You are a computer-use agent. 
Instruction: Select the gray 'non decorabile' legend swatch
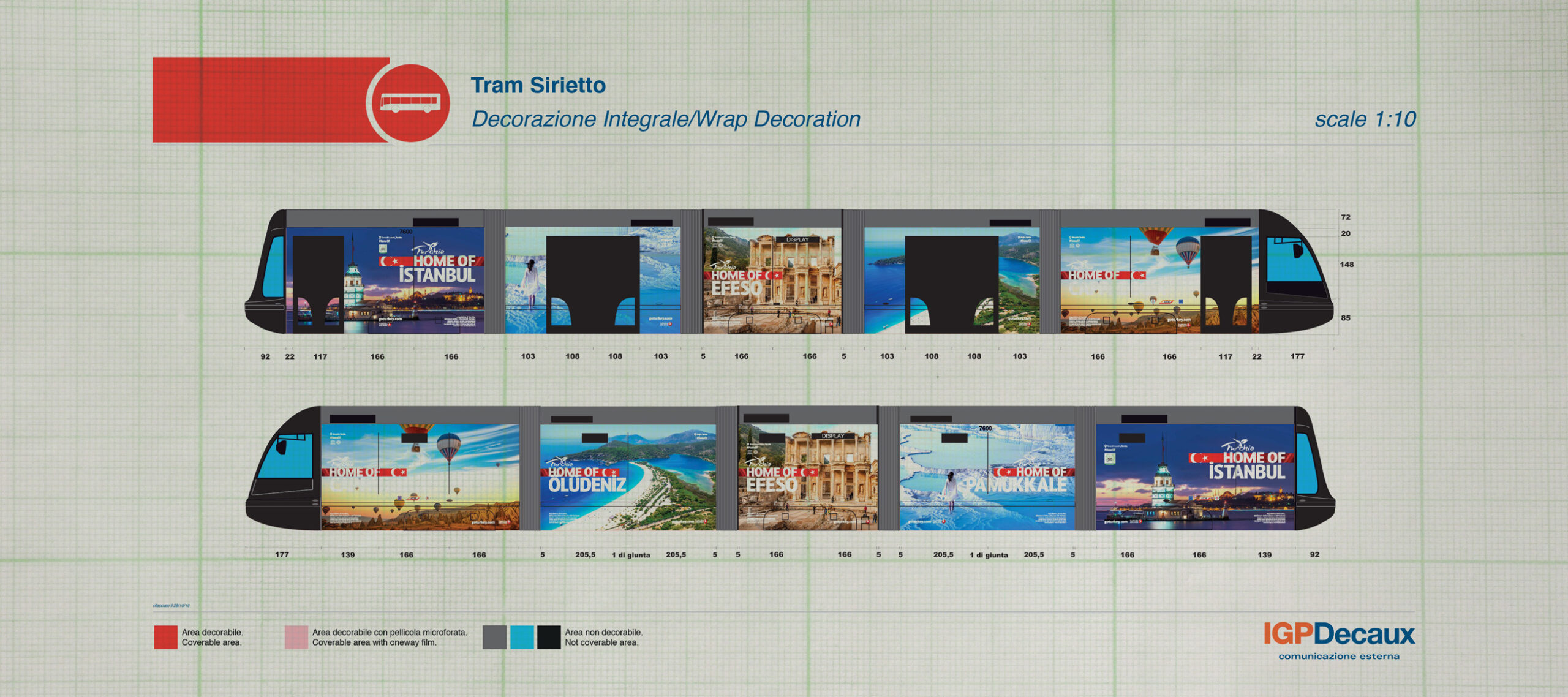point(494,637)
